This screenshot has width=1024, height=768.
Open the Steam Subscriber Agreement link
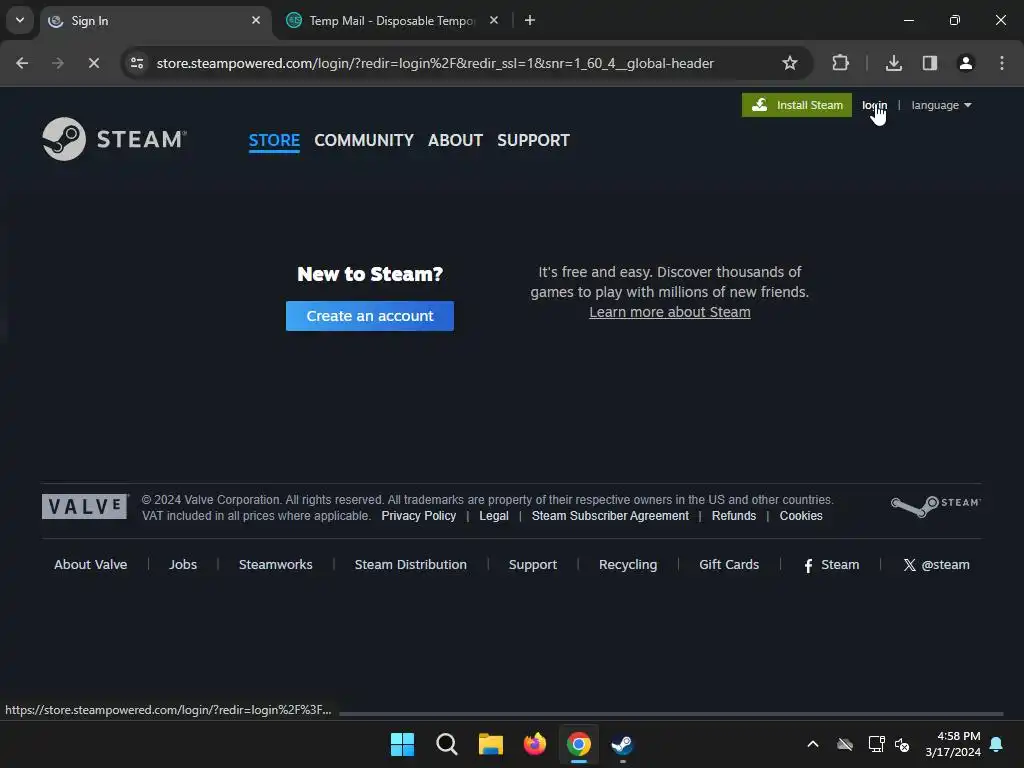click(x=610, y=516)
